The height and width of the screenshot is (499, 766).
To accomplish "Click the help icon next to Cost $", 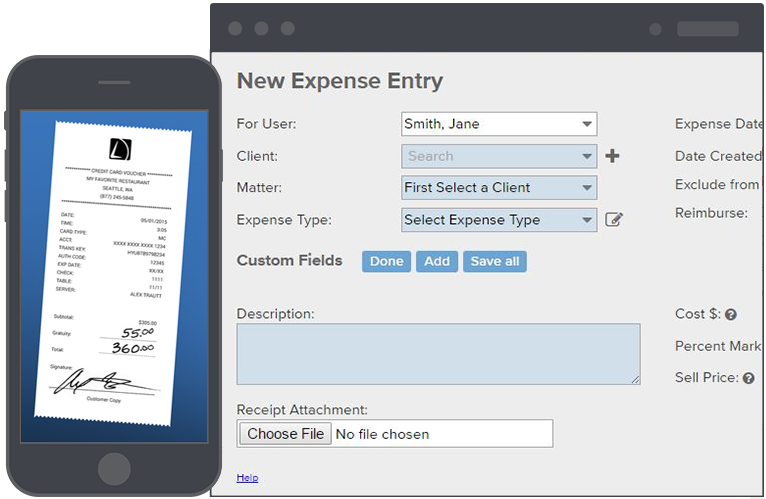I will click(x=731, y=315).
